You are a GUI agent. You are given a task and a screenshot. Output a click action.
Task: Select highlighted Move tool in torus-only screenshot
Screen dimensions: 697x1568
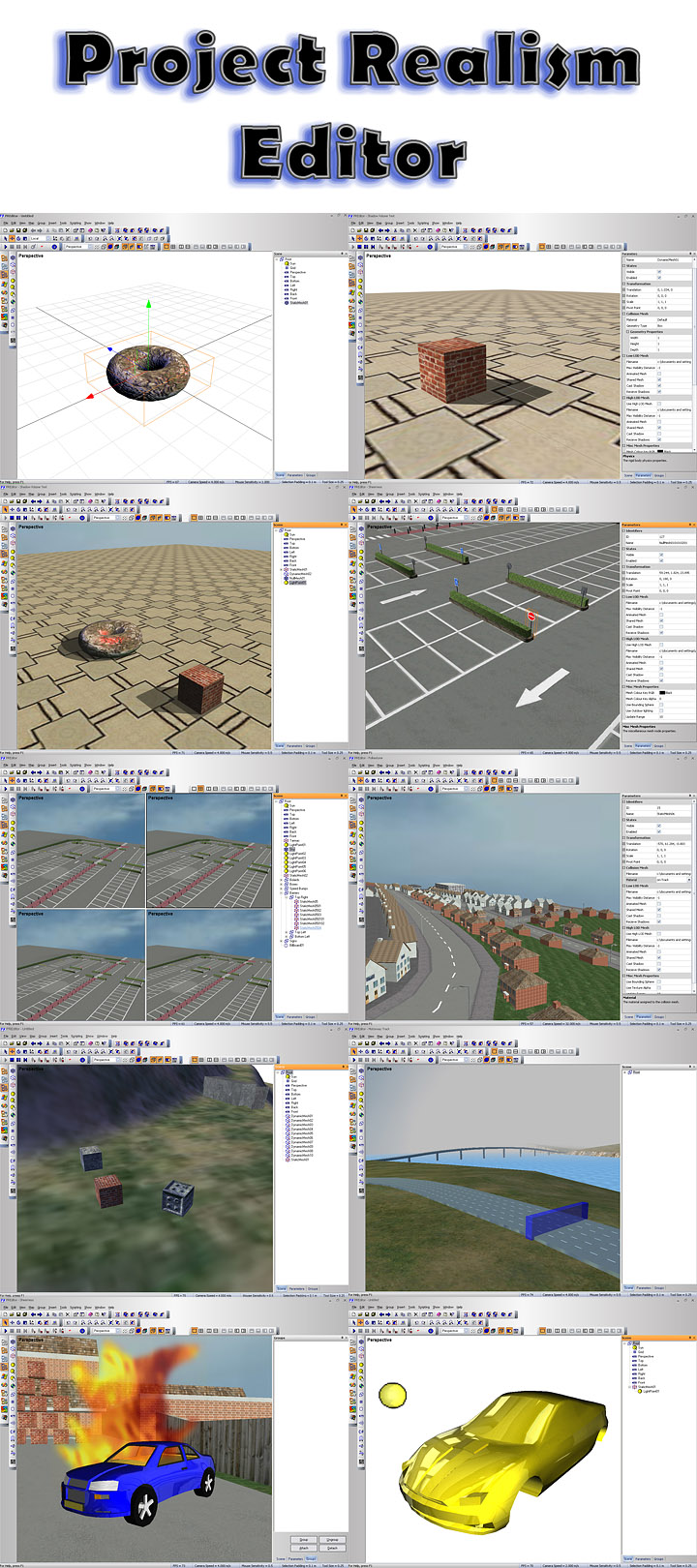pyautogui.click(x=12, y=238)
